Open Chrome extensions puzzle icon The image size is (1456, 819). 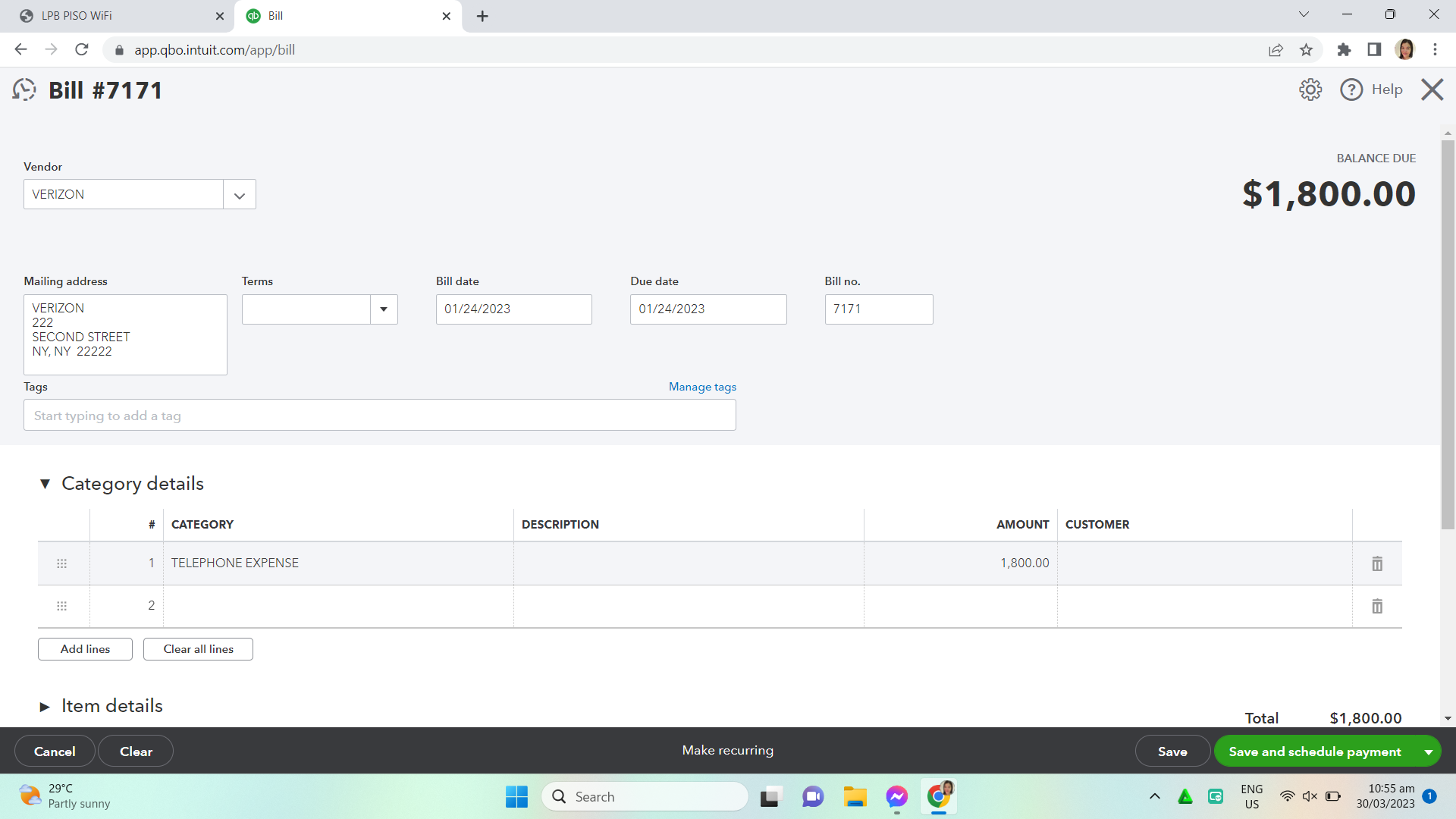[1344, 50]
